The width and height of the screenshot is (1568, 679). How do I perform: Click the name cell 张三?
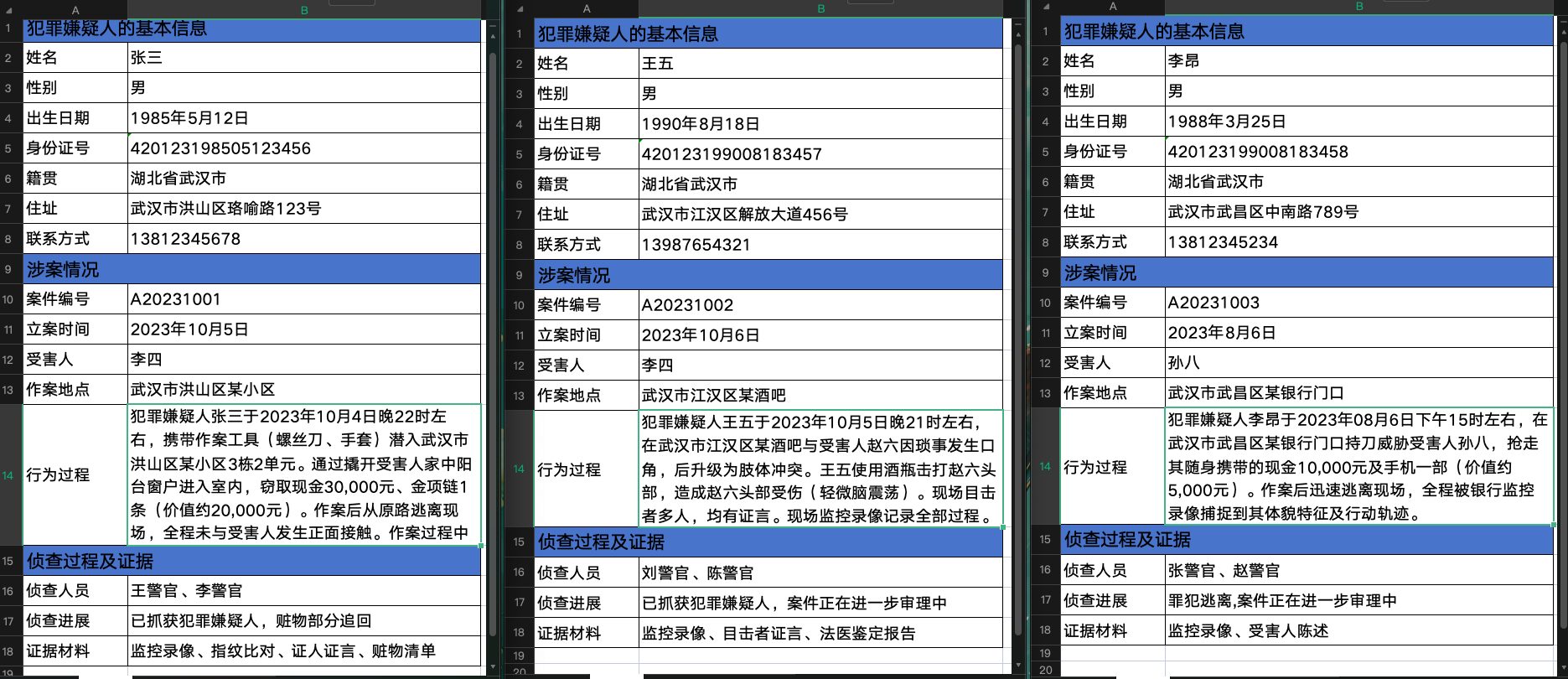click(x=304, y=58)
